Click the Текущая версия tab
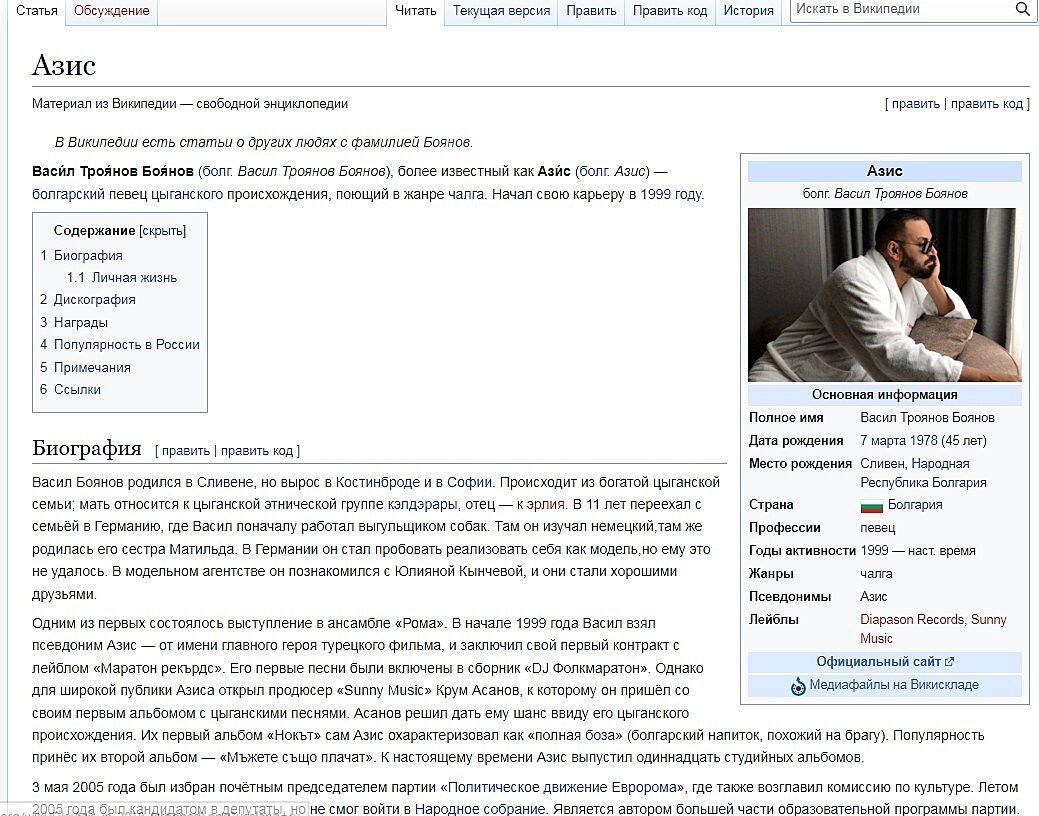The height and width of the screenshot is (816, 1039). click(501, 11)
